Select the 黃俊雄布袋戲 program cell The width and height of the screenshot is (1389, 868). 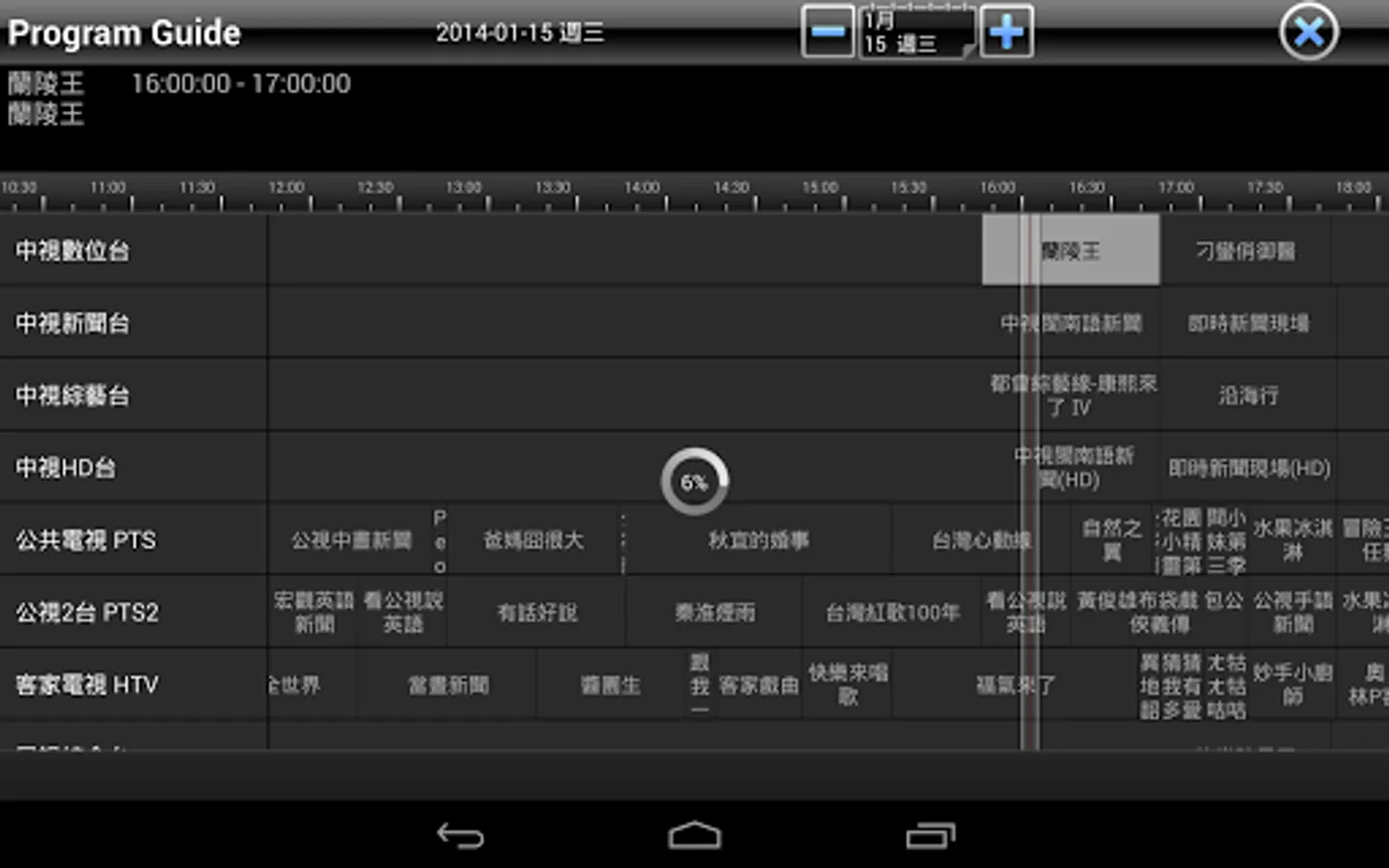[x=1160, y=612]
